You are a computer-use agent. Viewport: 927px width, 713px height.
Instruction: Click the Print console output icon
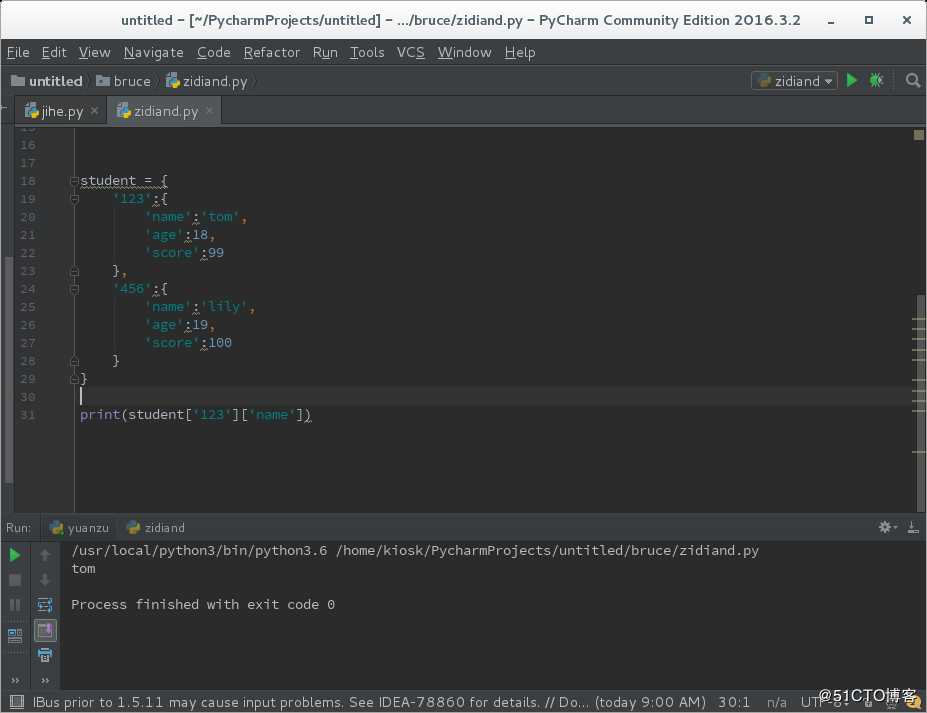tap(45, 654)
